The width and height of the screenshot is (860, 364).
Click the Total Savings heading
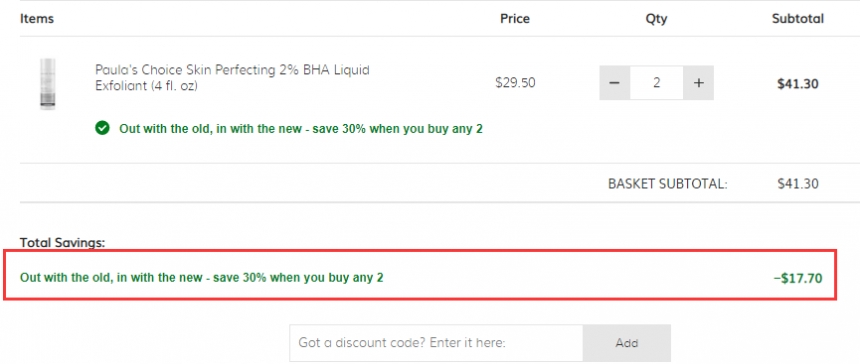tap(63, 242)
